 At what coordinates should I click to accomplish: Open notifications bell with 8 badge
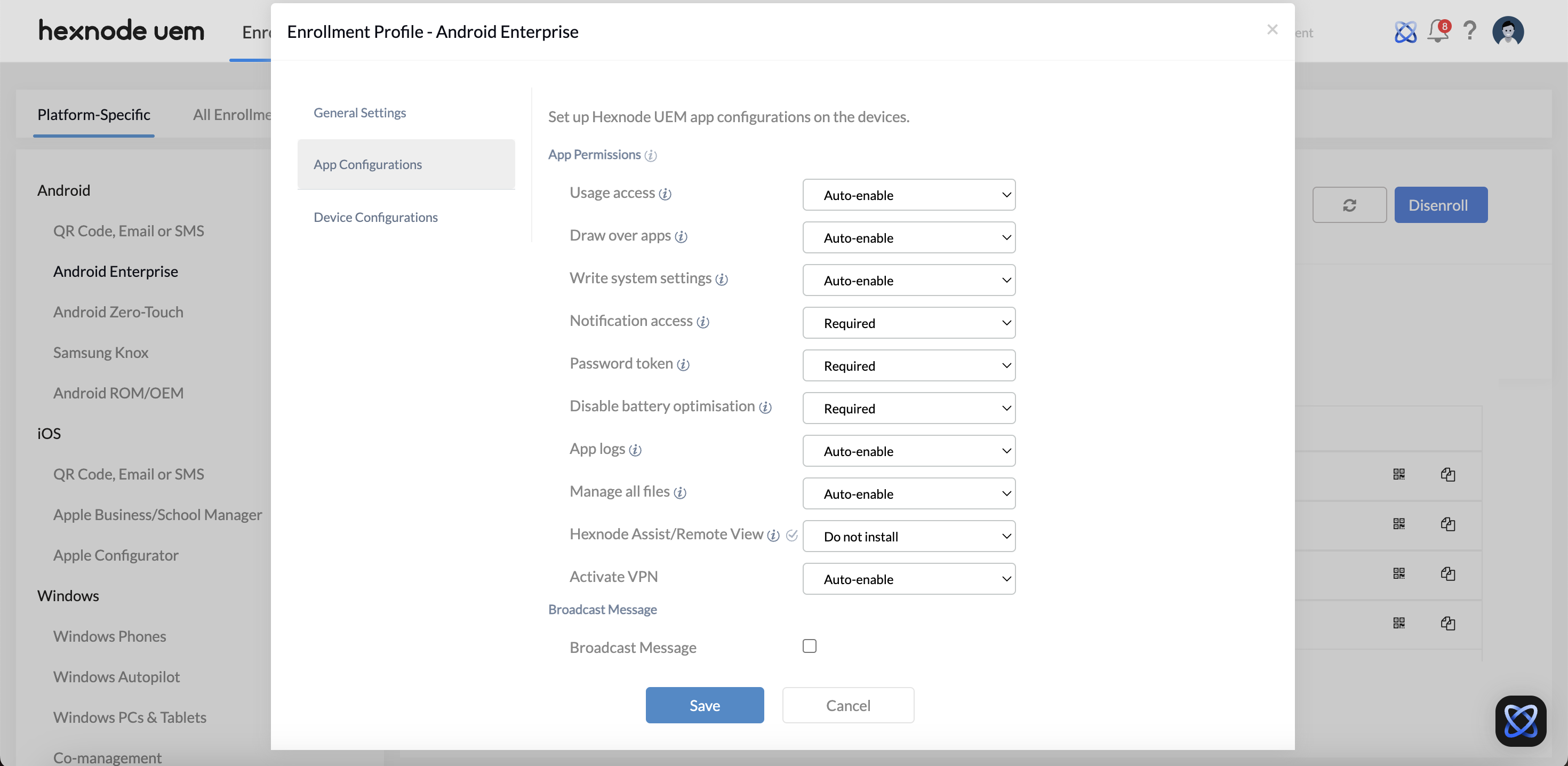click(x=1439, y=30)
